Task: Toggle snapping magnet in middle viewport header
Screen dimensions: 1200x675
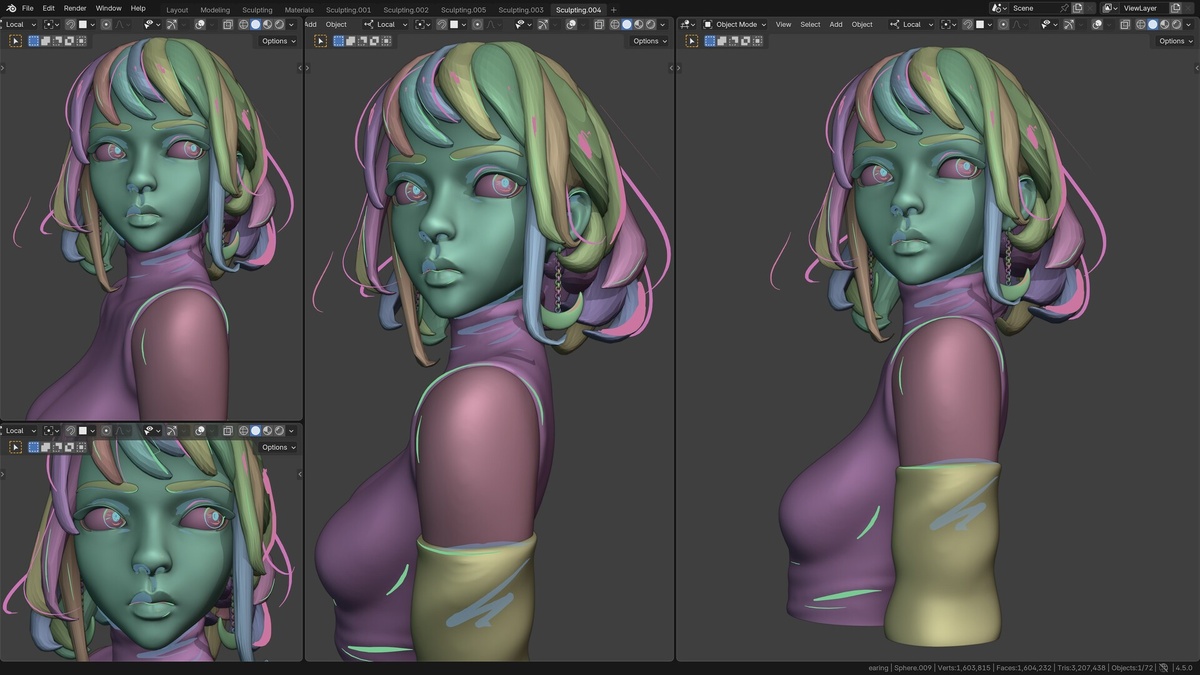Action: [x=443, y=25]
